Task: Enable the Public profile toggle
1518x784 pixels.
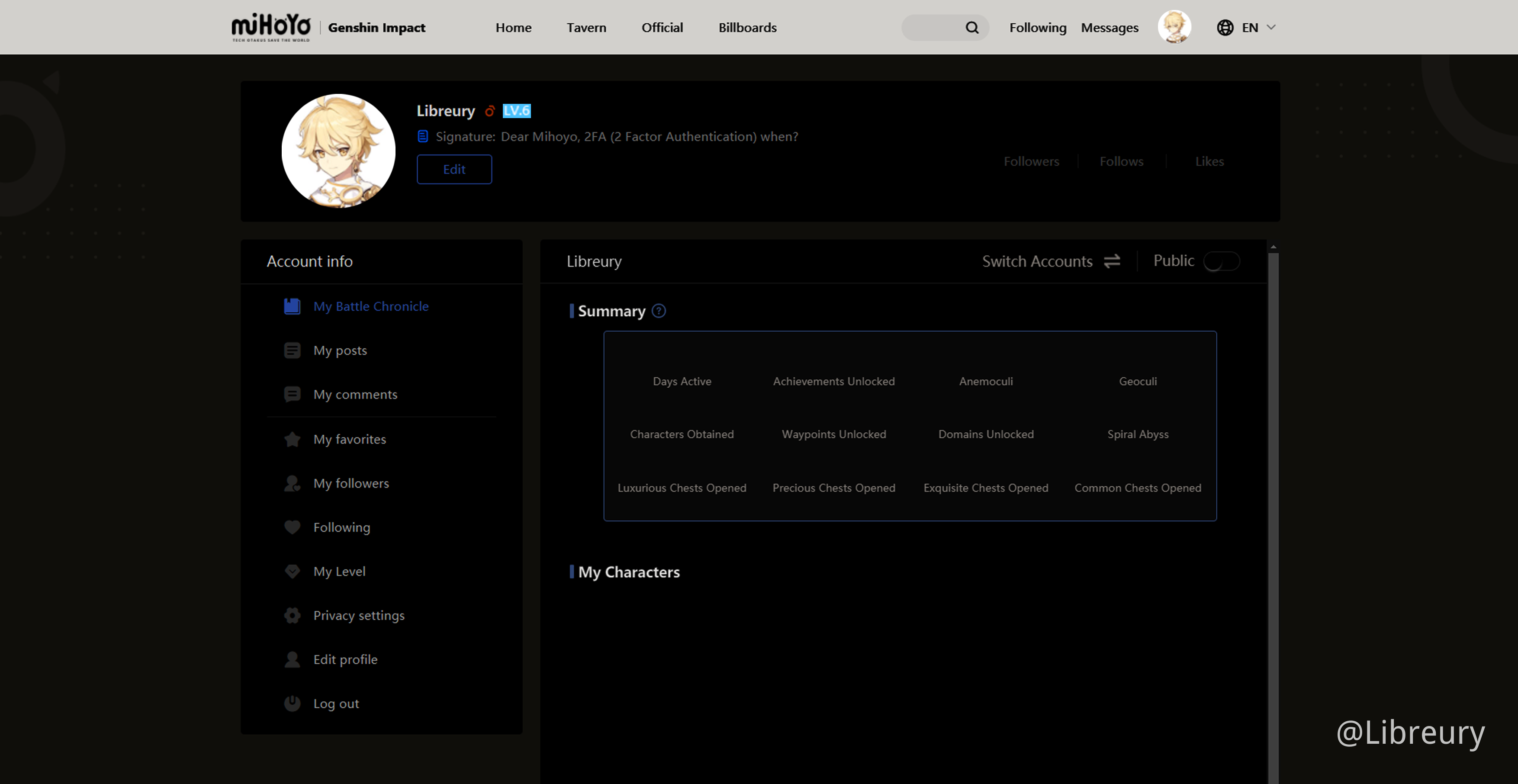Action: [1222, 261]
